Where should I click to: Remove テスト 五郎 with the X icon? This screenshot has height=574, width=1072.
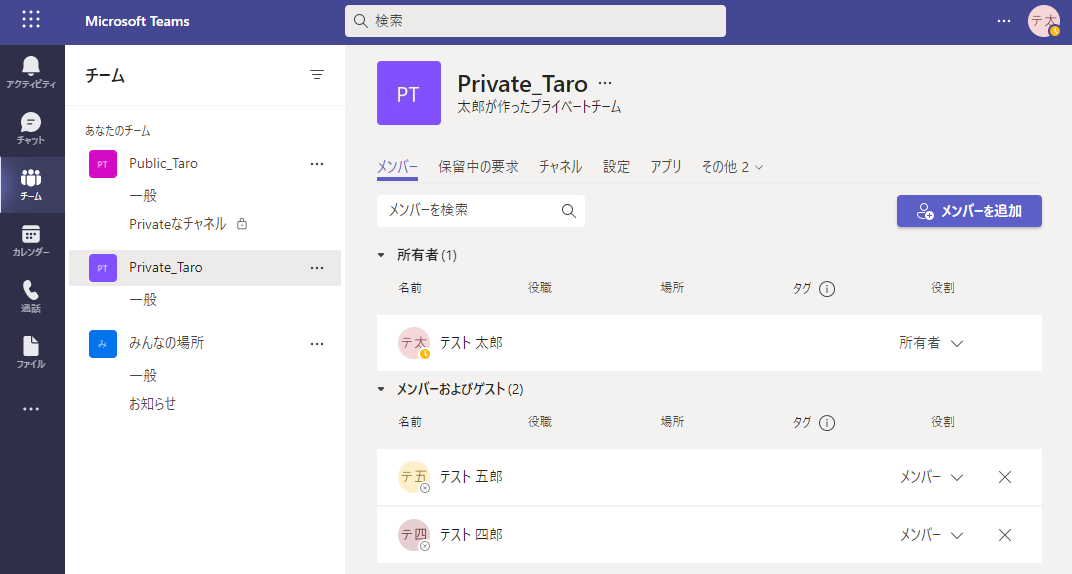pyautogui.click(x=1004, y=477)
